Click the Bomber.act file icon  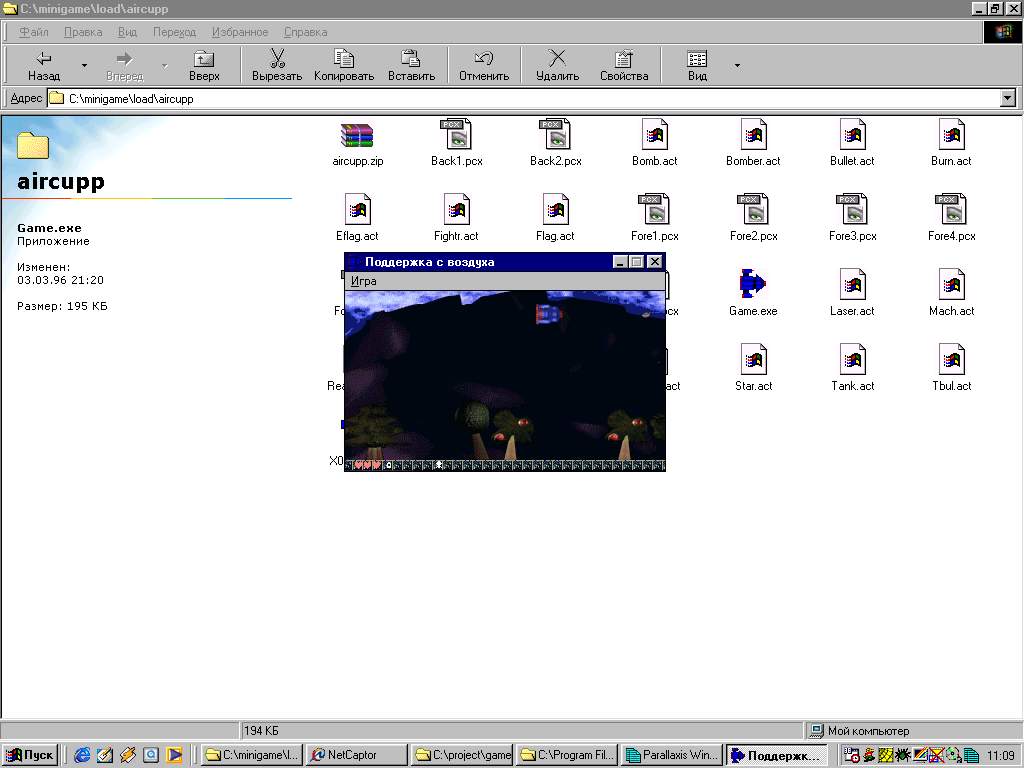(752, 136)
